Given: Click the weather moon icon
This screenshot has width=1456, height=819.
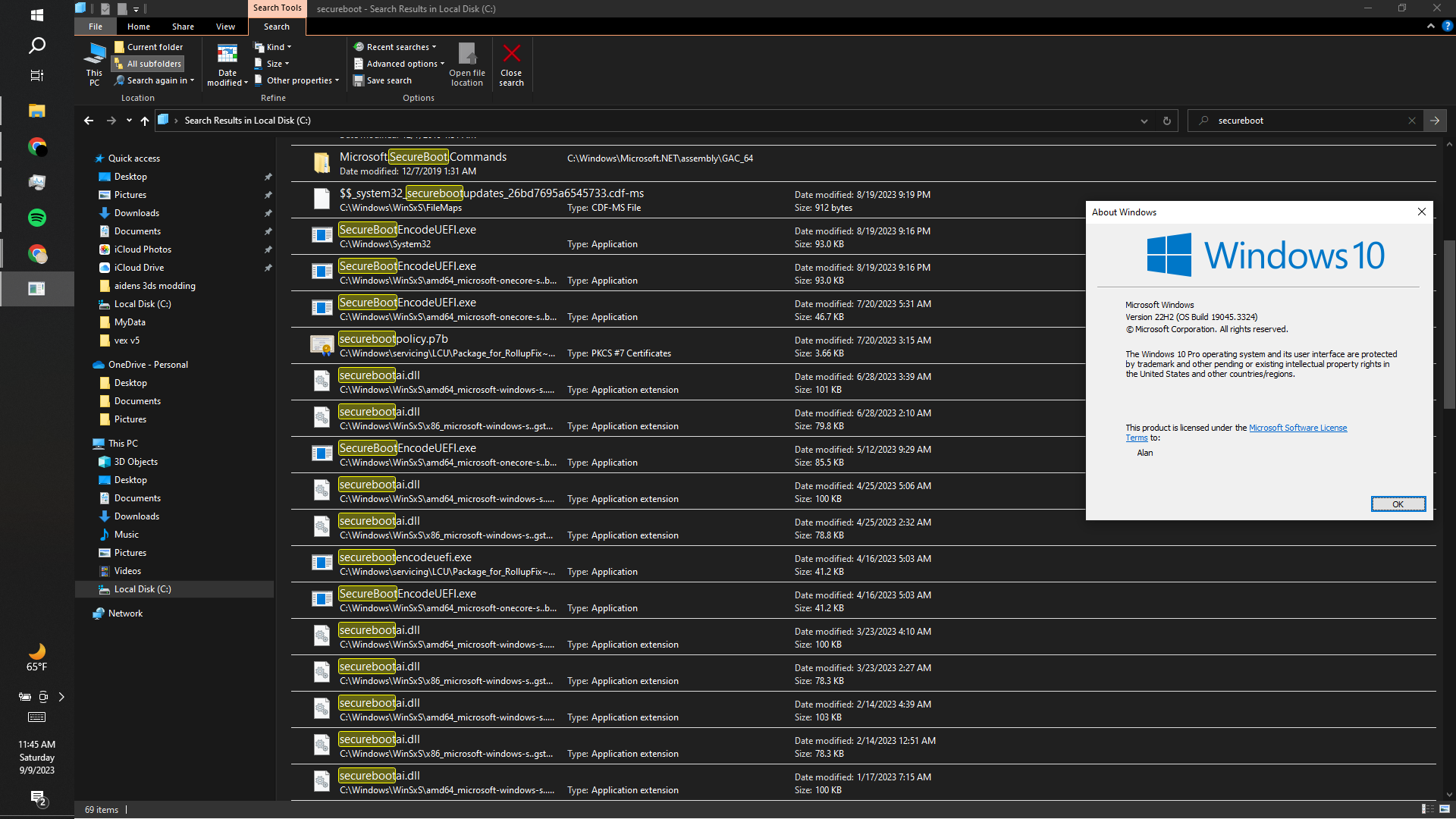Looking at the screenshot, I should (x=36, y=651).
